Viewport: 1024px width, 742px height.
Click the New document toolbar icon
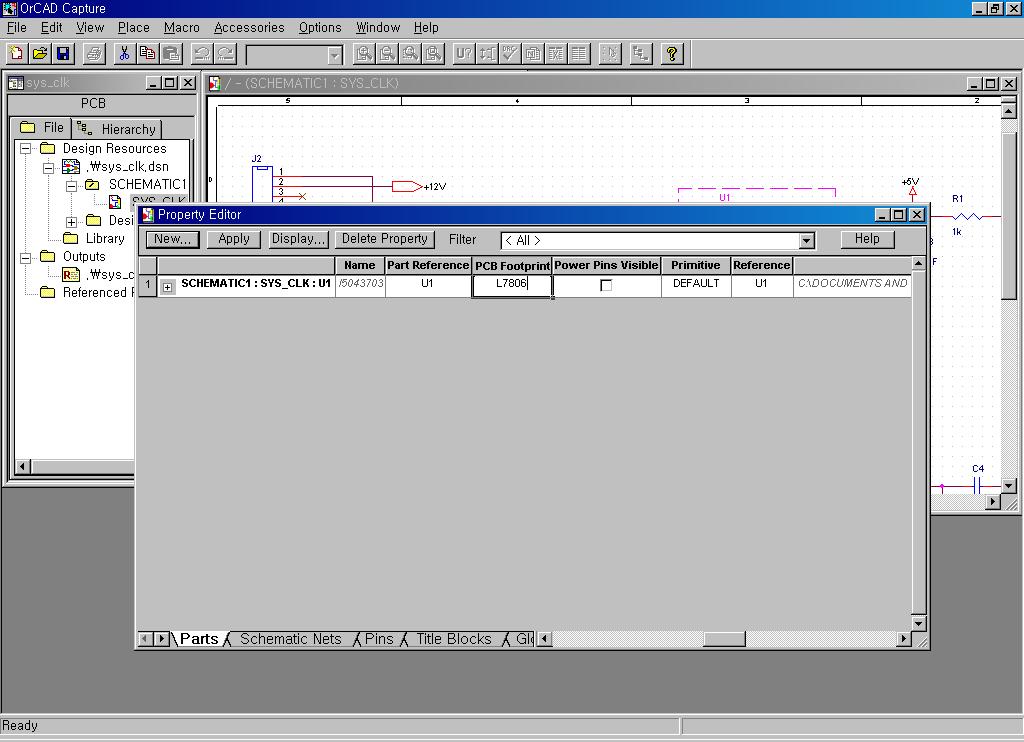click(x=16, y=54)
